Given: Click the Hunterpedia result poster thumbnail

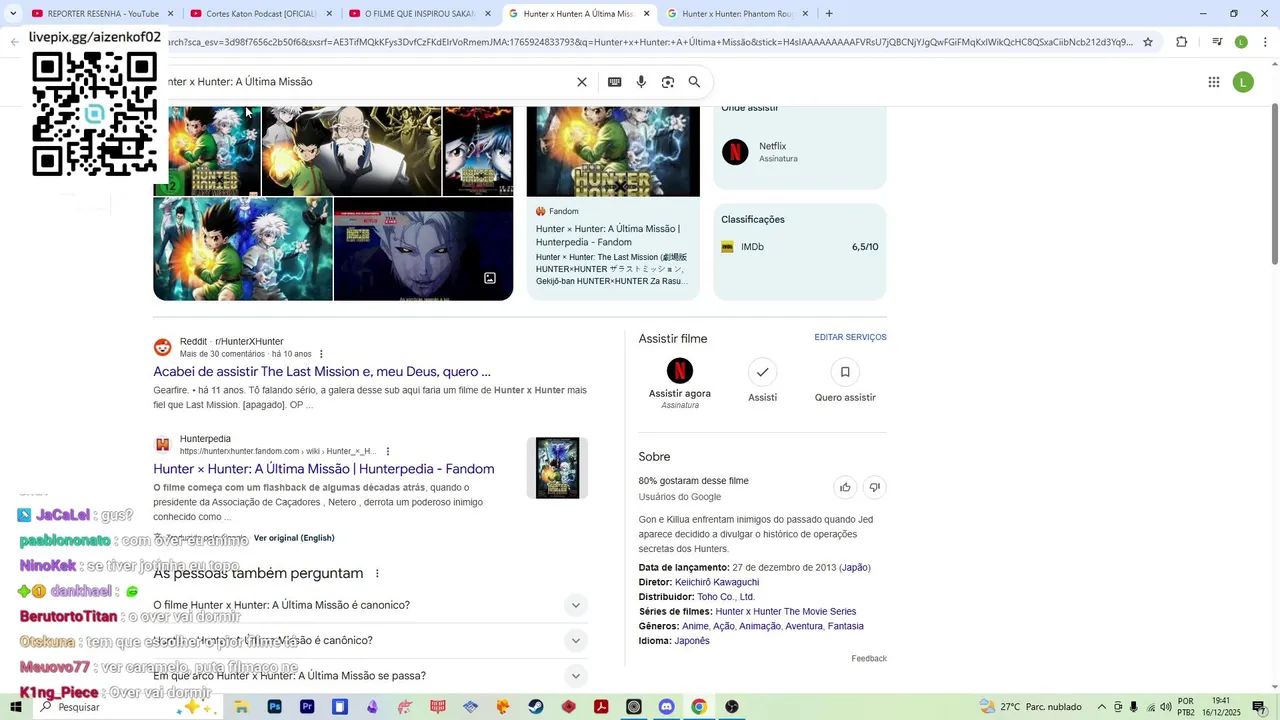Looking at the screenshot, I should 557,468.
